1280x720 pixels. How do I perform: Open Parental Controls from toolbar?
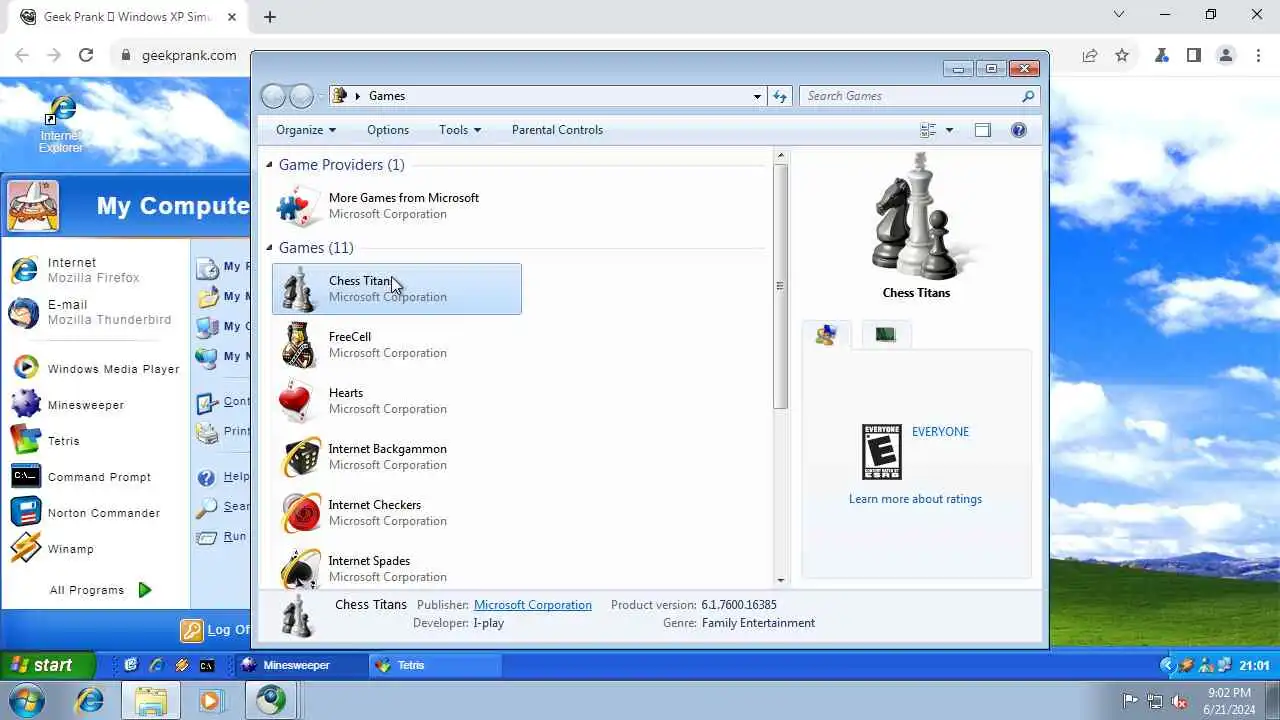click(x=557, y=130)
